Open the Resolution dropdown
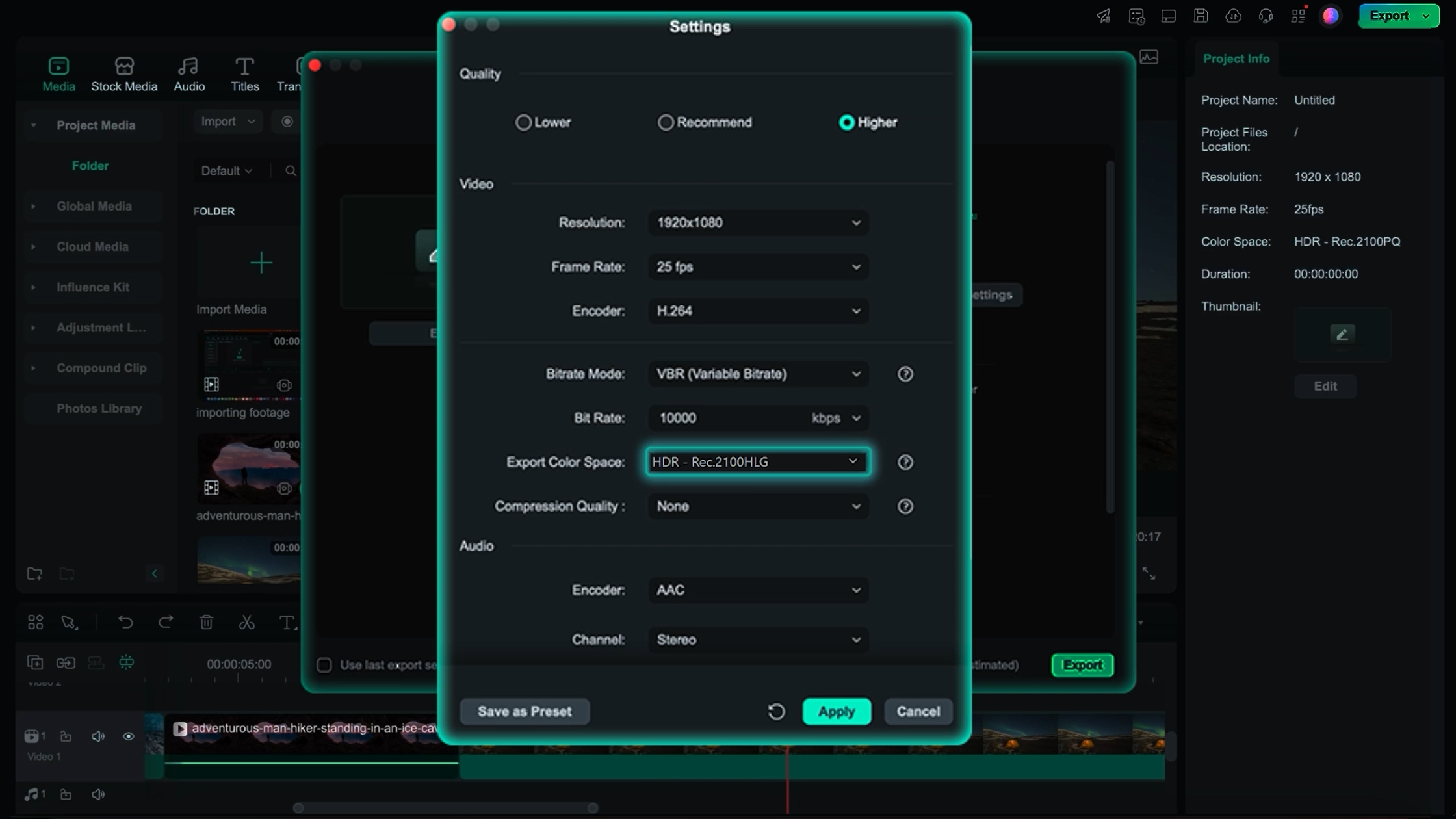1456x819 pixels. click(x=758, y=223)
